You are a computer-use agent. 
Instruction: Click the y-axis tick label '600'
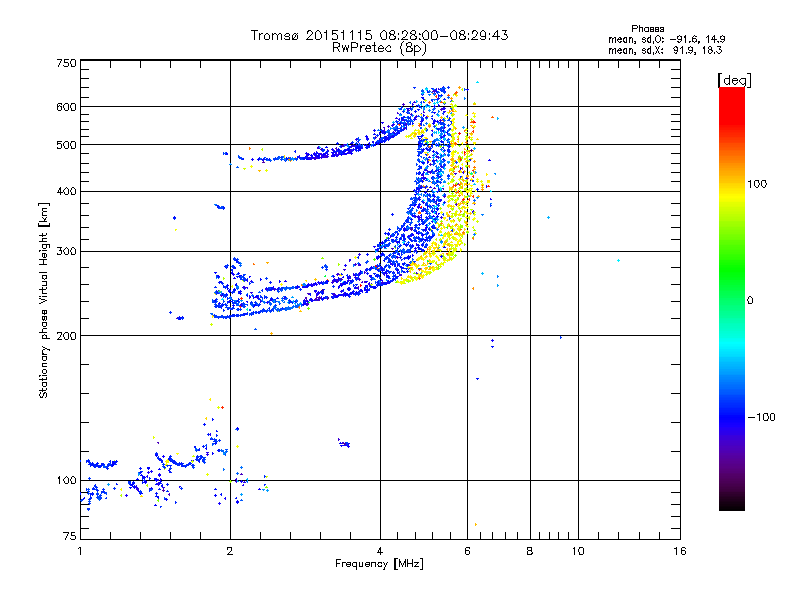click(66, 107)
